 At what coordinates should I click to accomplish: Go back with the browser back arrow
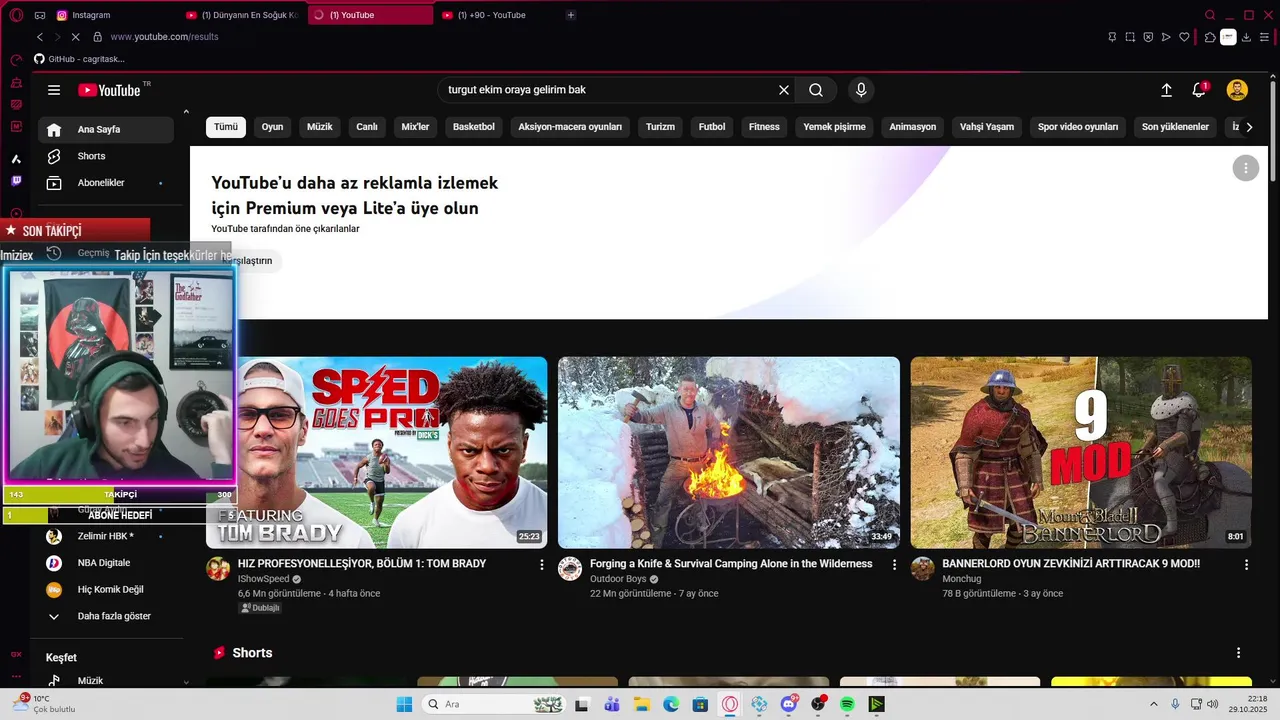[x=40, y=37]
